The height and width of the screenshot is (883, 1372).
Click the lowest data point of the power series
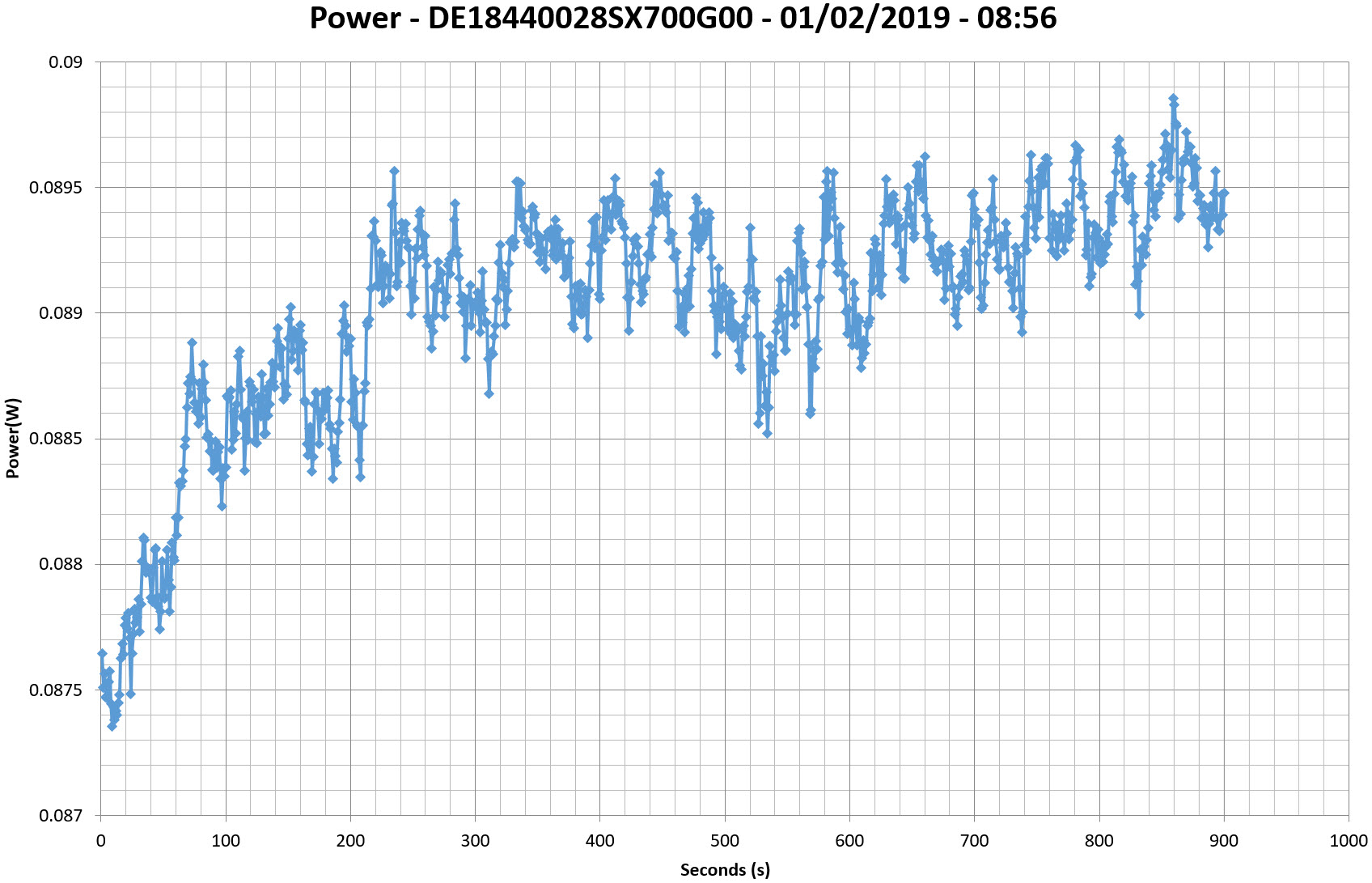(112, 726)
